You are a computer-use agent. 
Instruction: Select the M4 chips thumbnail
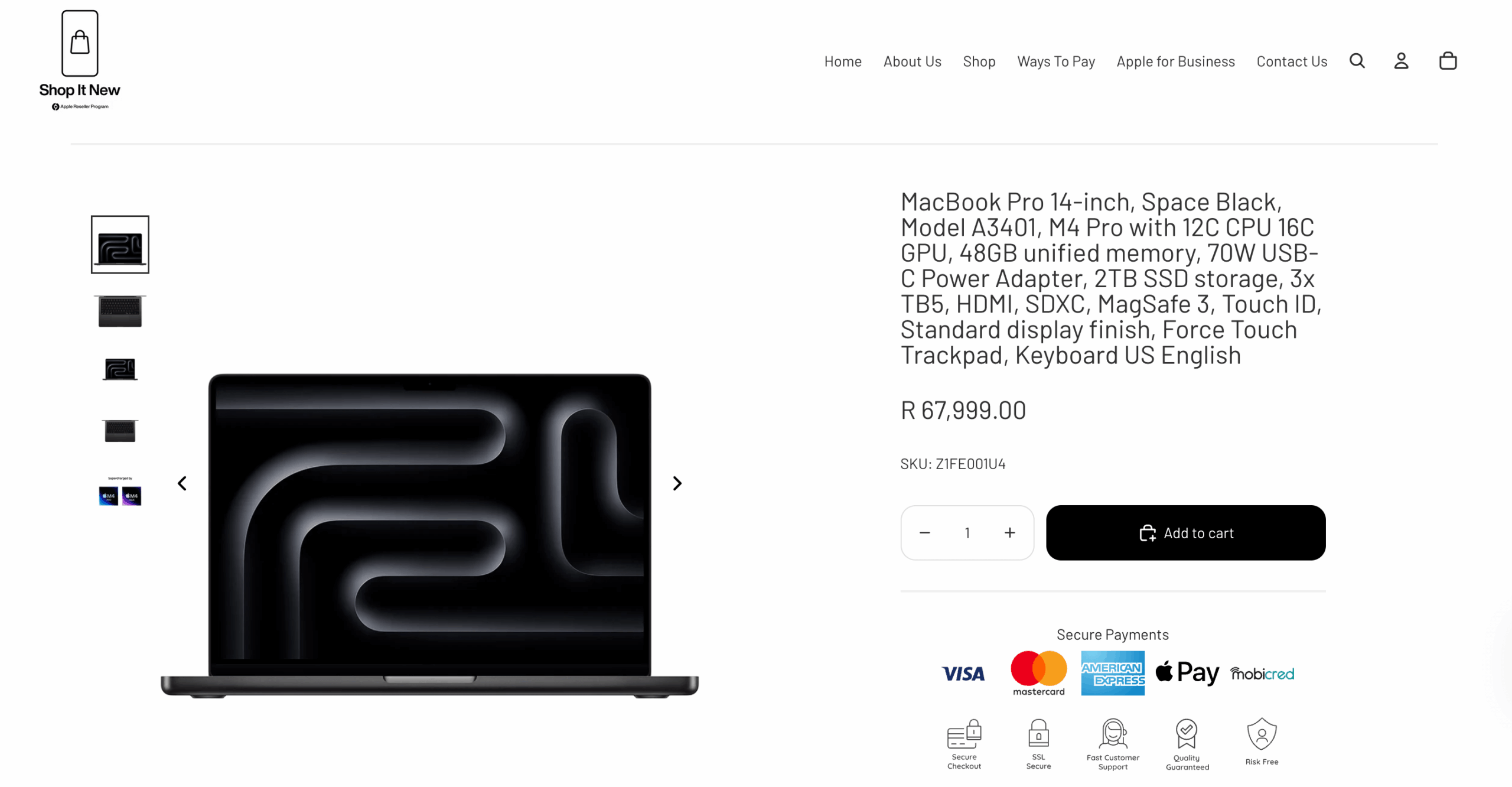coord(120,492)
